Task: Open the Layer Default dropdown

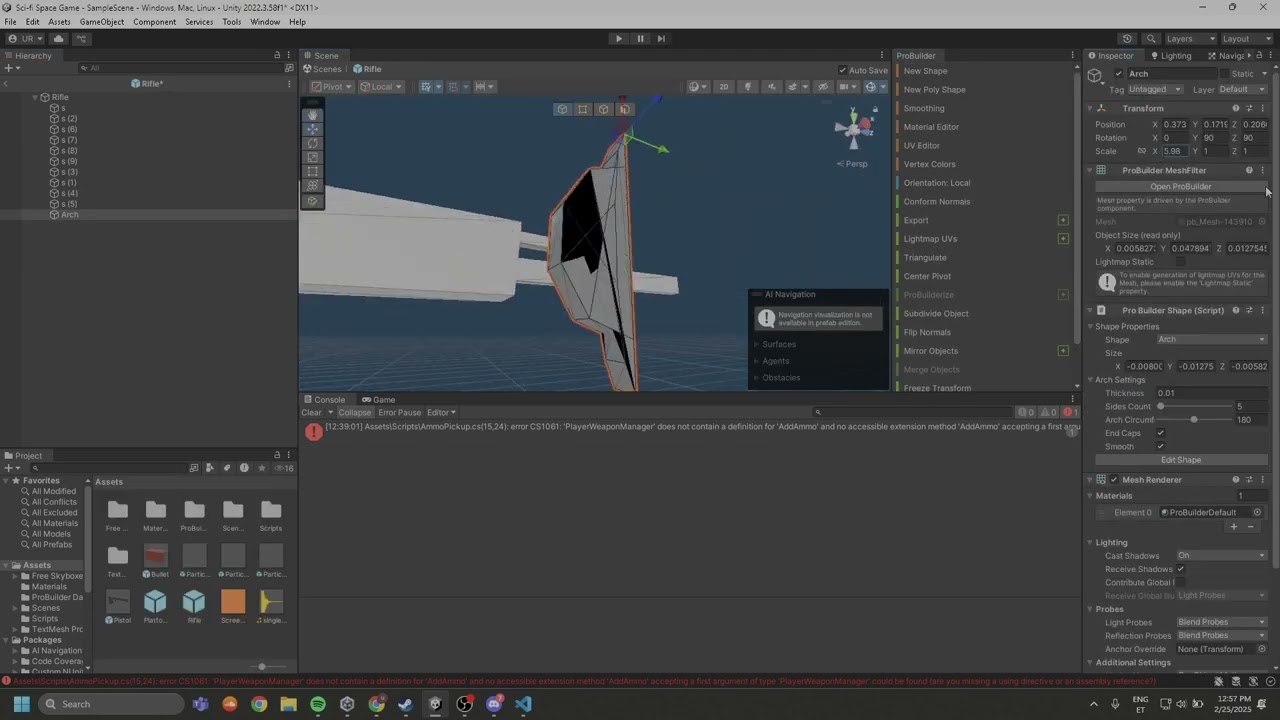Action: pyautogui.click(x=1242, y=89)
